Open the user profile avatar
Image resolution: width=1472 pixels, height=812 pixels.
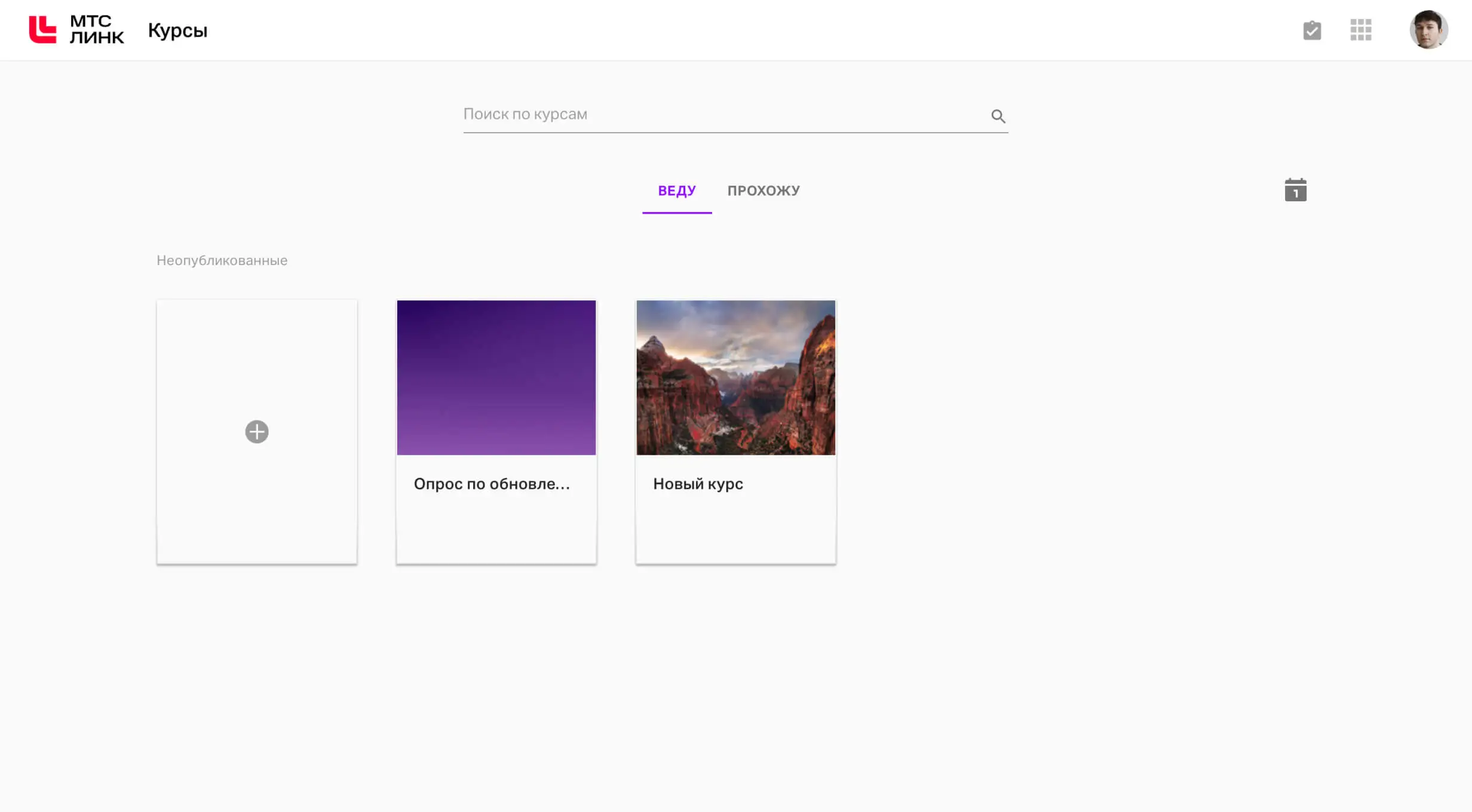[1428, 30]
